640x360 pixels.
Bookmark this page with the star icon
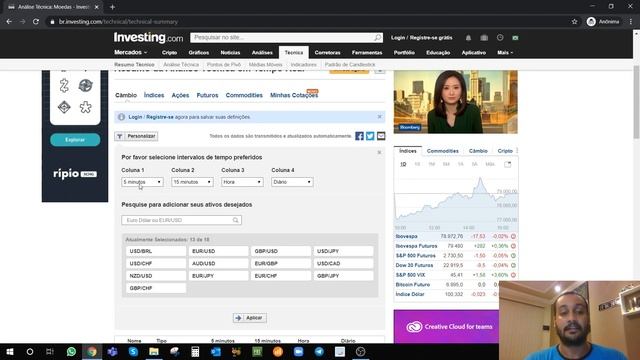point(575,22)
